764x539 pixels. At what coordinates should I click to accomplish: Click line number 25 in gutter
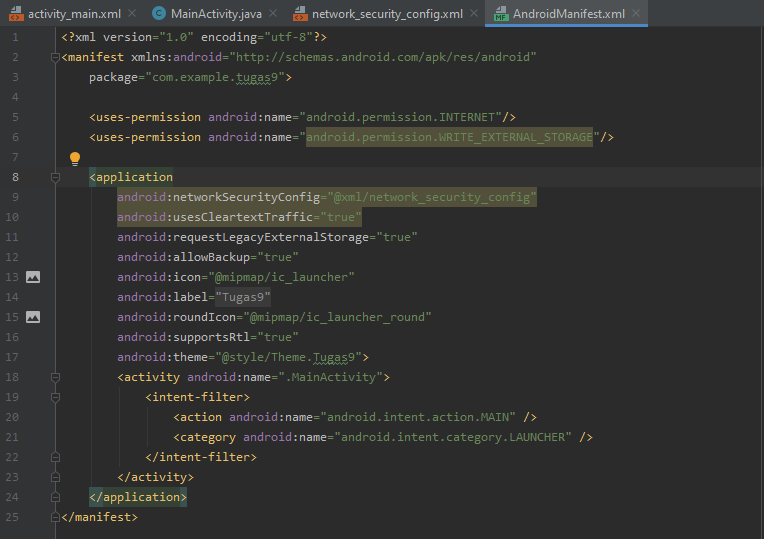click(12, 517)
